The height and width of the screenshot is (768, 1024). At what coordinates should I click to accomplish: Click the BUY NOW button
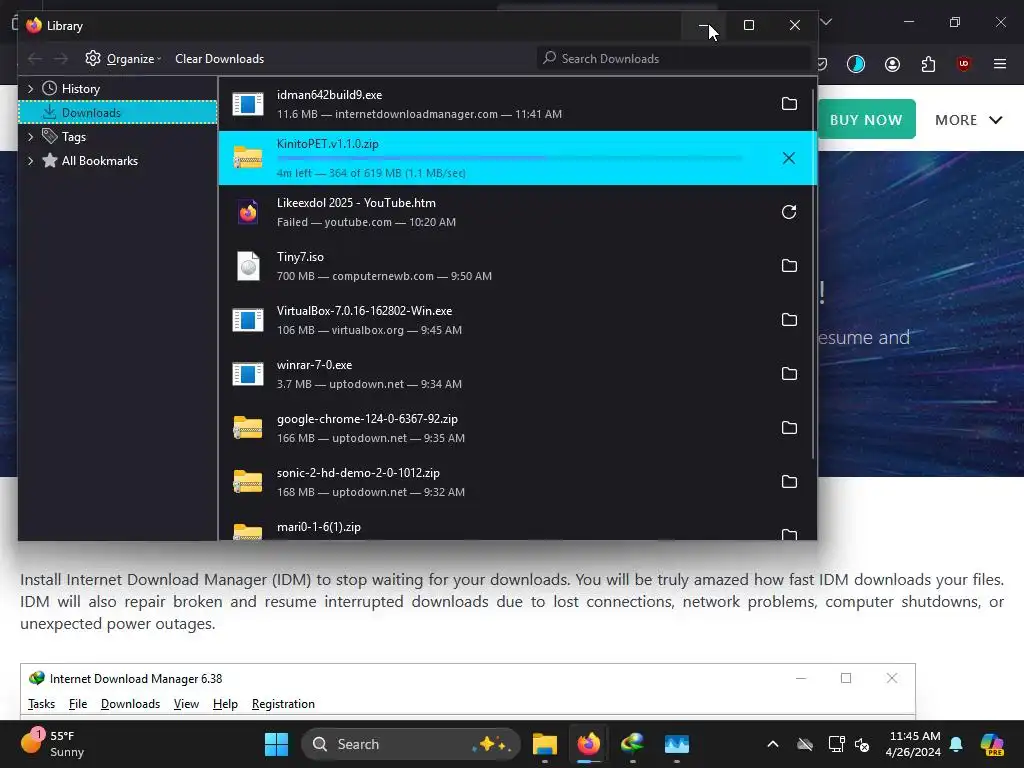tap(866, 120)
